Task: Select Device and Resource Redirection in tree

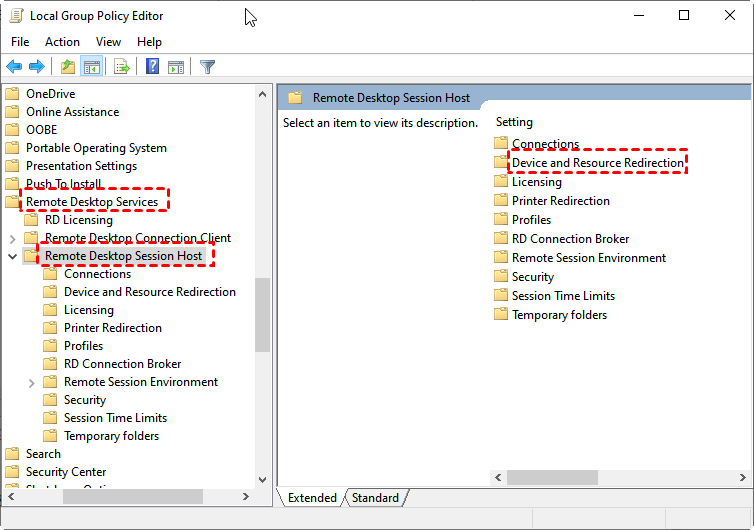Action: tap(150, 292)
